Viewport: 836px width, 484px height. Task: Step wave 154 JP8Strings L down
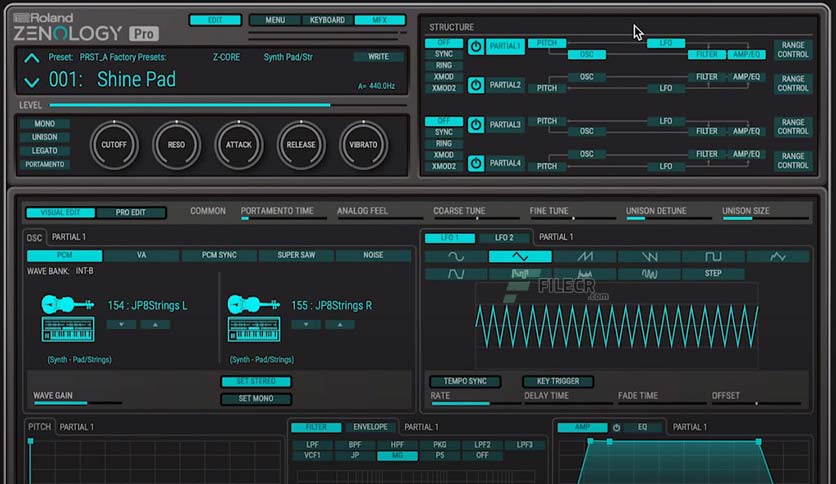[x=121, y=325]
